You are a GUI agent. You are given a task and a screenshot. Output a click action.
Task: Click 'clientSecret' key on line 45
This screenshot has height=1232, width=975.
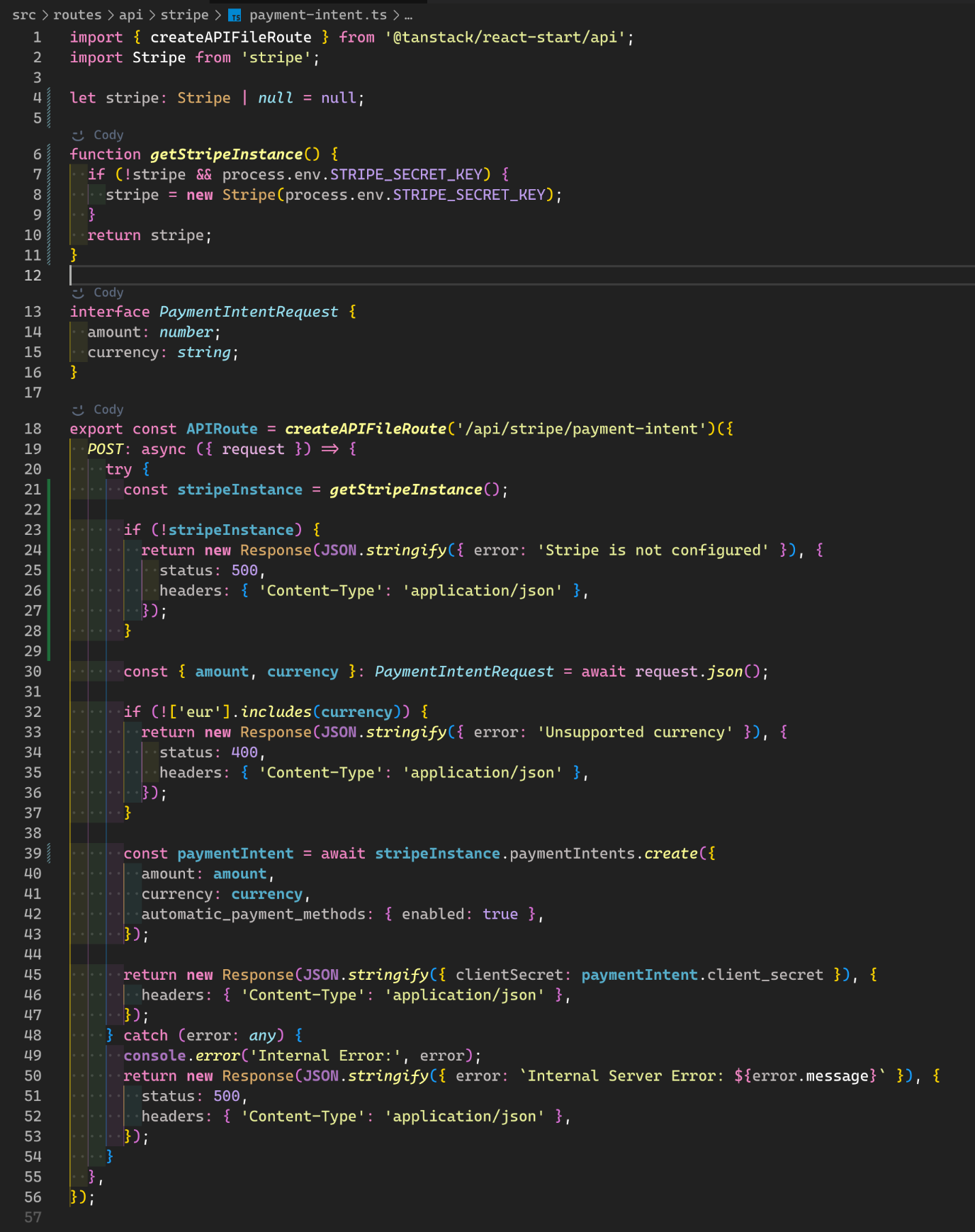[x=509, y=975]
